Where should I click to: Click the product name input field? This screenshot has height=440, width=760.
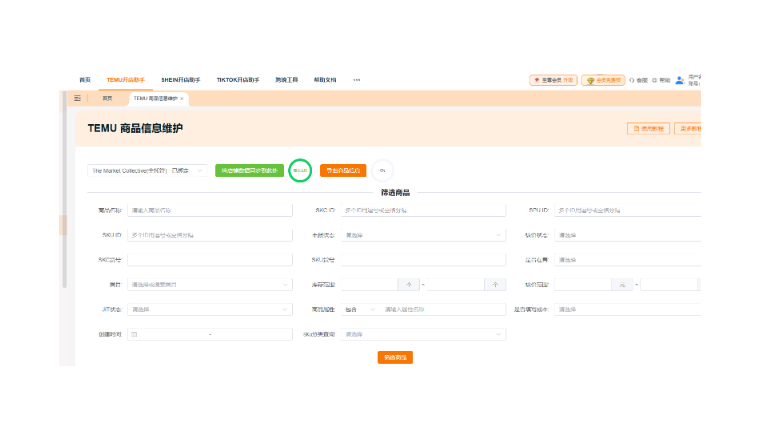[210, 210]
